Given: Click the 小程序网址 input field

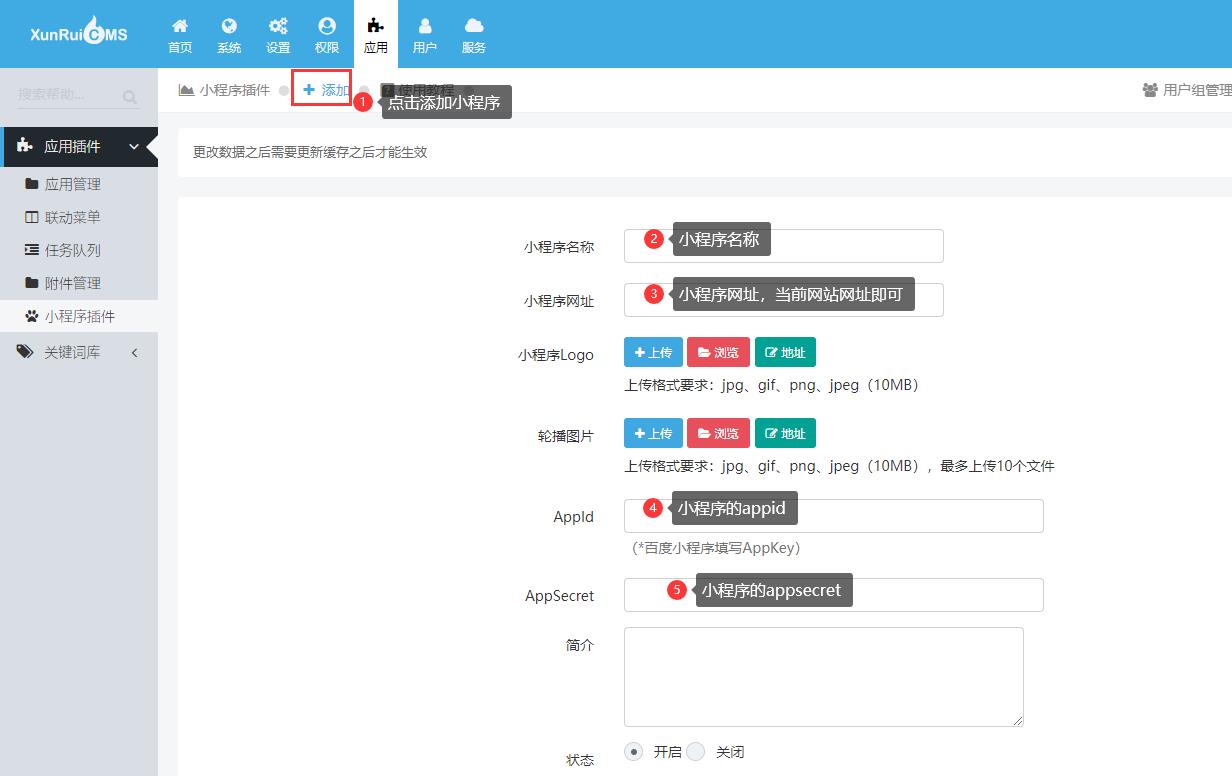Looking at the screenshot, I should pos(783,299).
